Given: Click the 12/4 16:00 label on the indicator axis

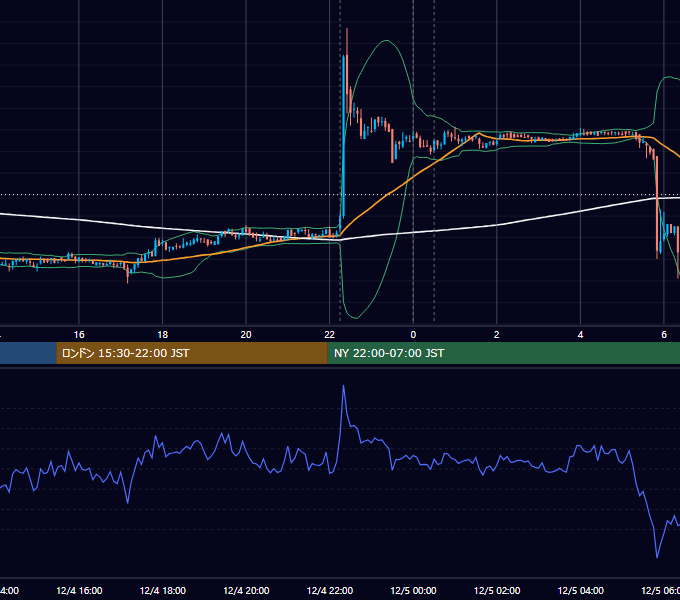Looking at the screenshot, I should pyautogui.click(x=79, y=590).
